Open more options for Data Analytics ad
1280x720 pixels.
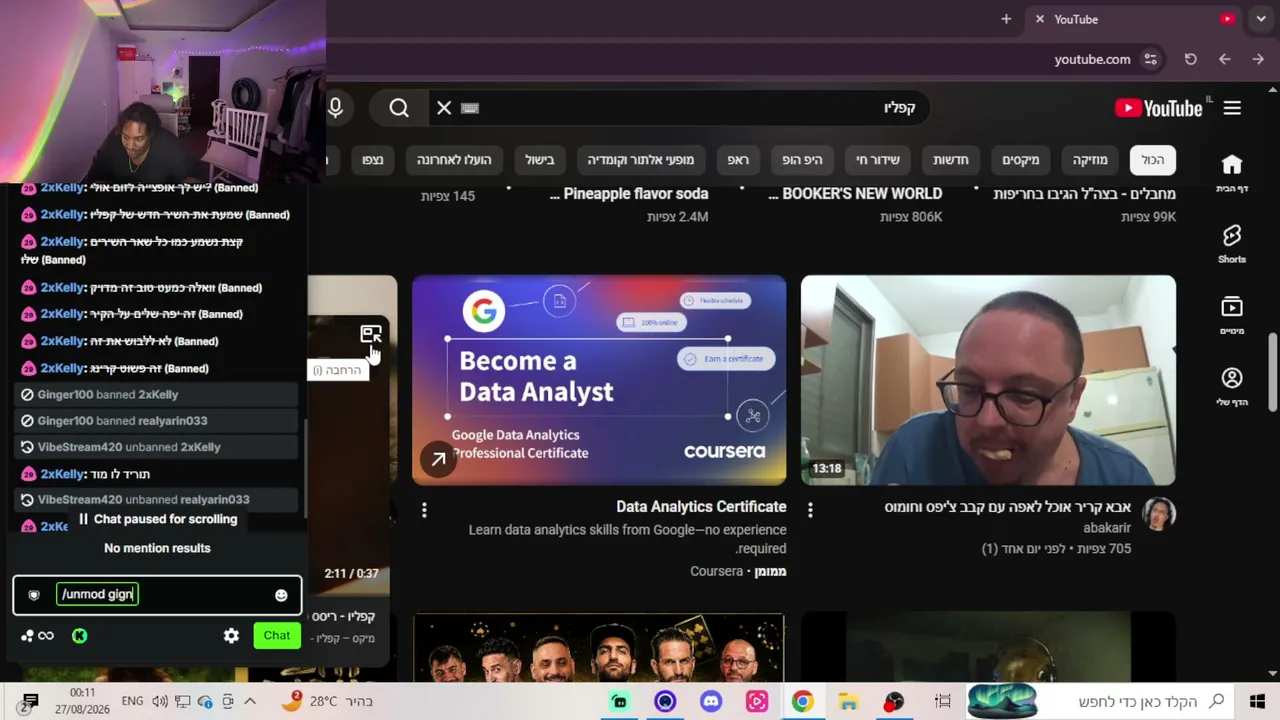tap(424, 511)
